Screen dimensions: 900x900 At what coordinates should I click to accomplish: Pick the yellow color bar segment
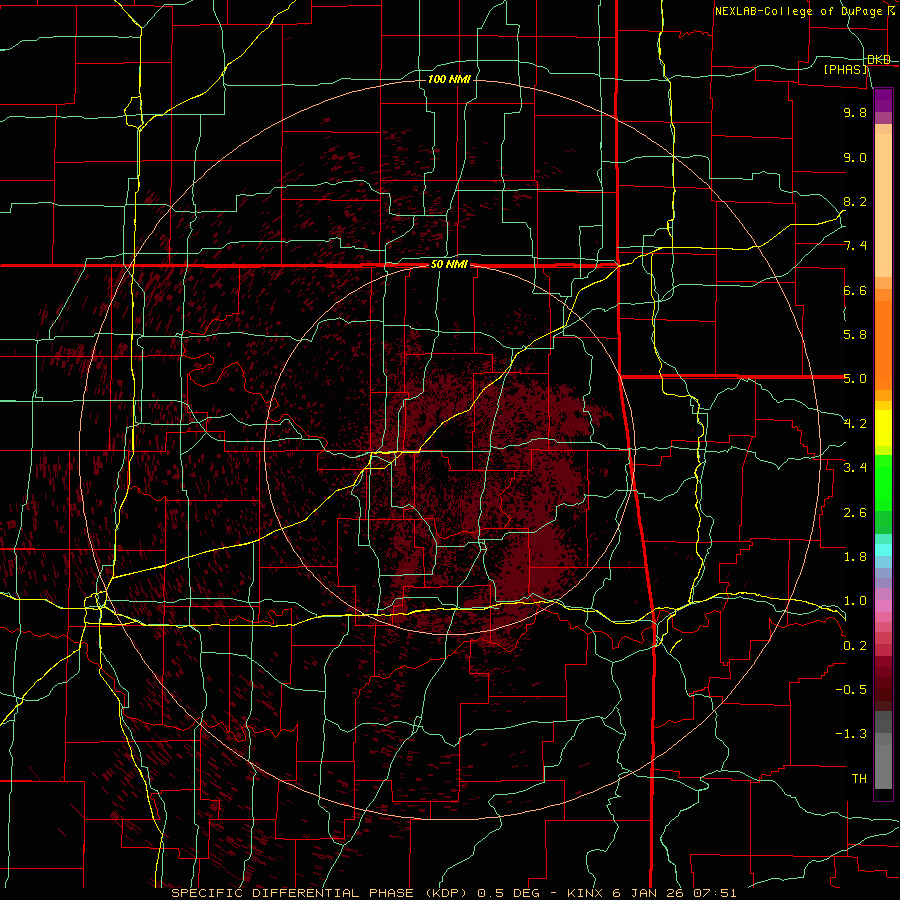883,428
